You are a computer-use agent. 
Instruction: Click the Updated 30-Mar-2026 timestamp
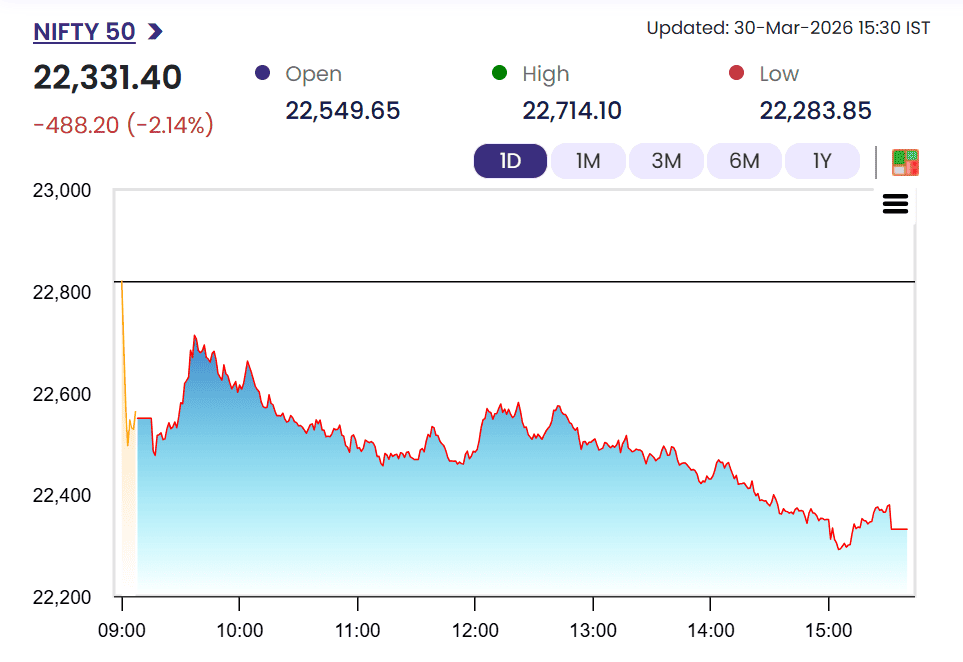click(789, 28)
